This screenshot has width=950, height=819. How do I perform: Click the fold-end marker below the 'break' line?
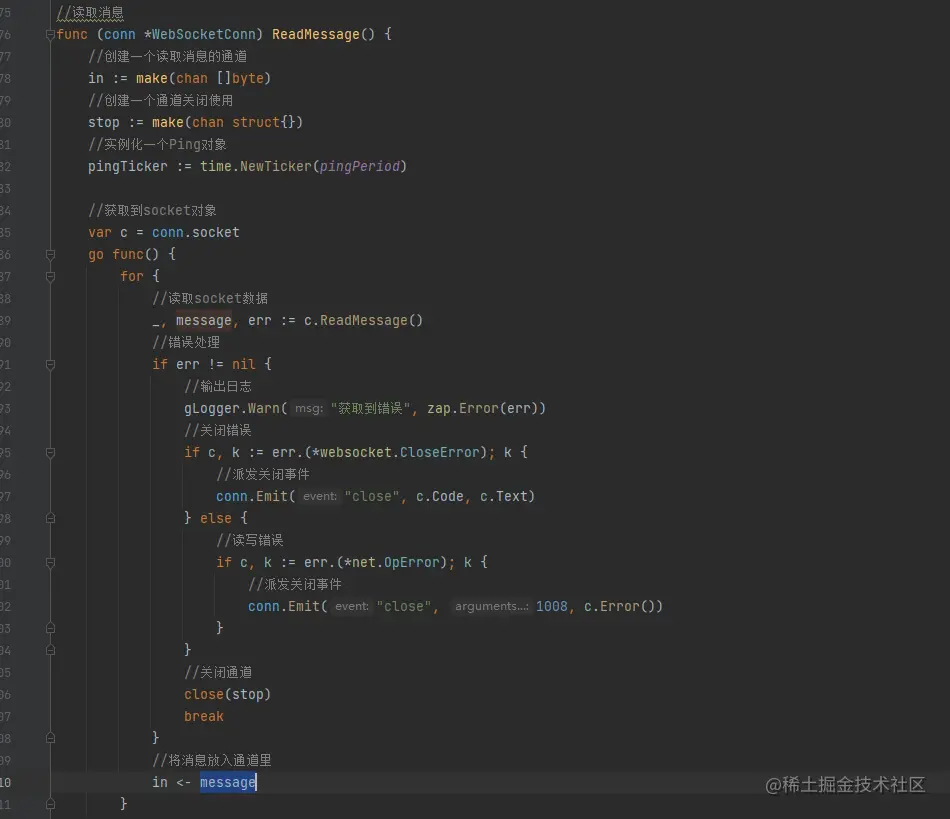click(50, 738)
